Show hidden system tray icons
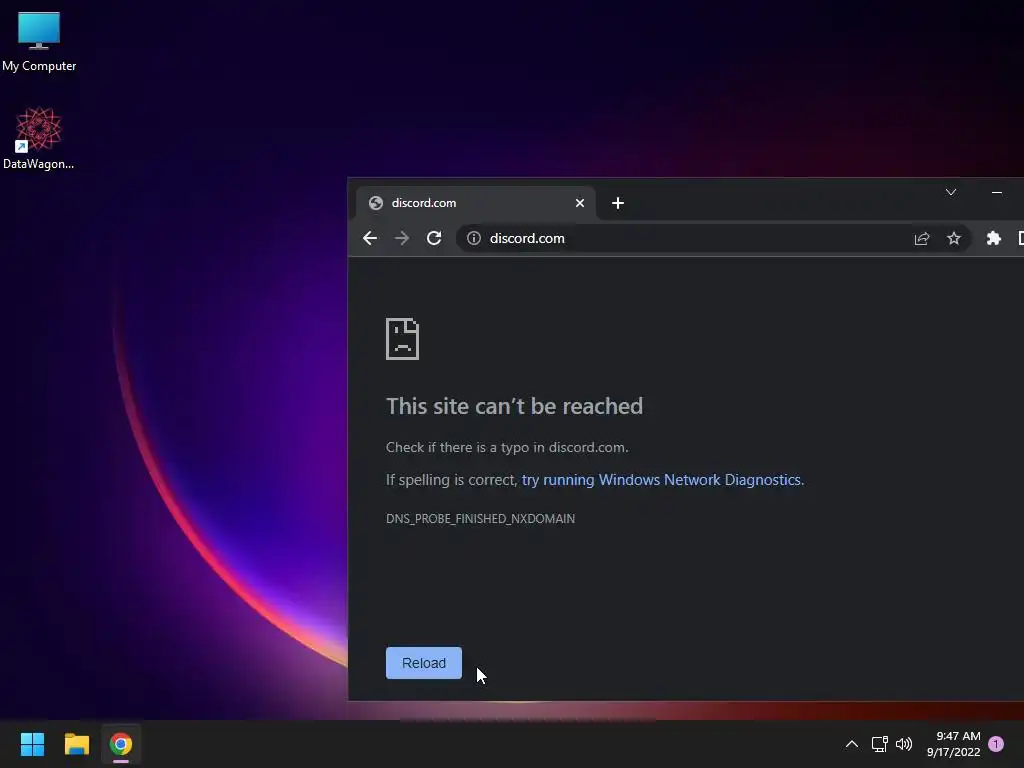 (852, 744)
